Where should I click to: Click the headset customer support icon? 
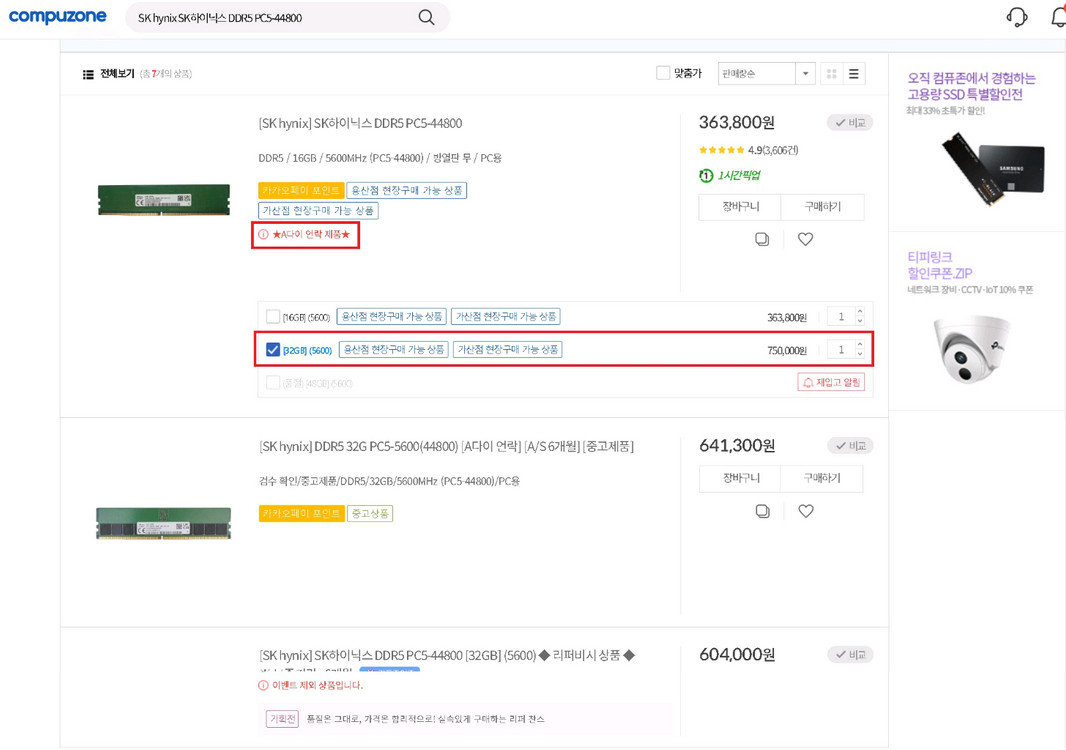pos(1016,16)
